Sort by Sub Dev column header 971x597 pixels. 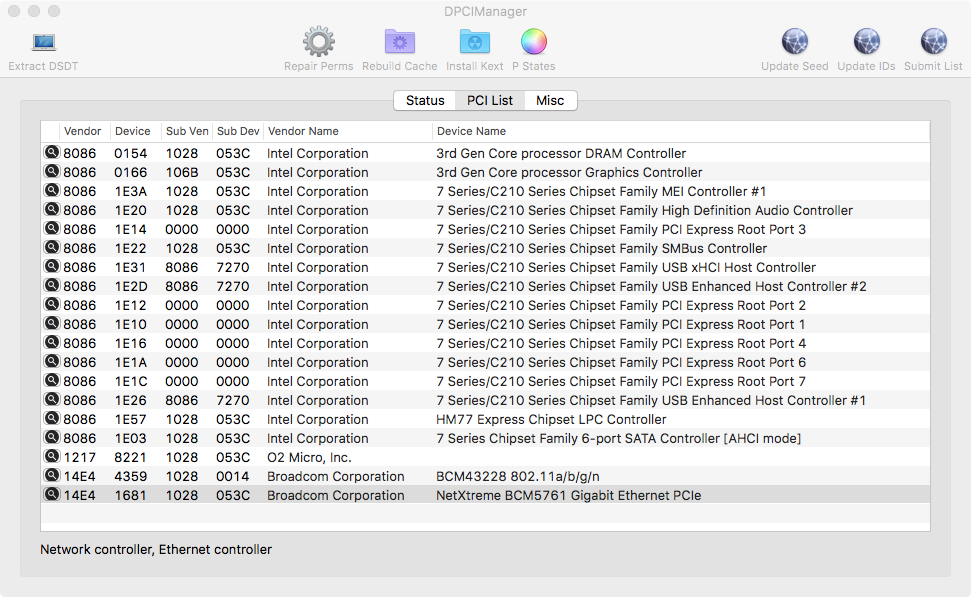[x=238, y=131]
